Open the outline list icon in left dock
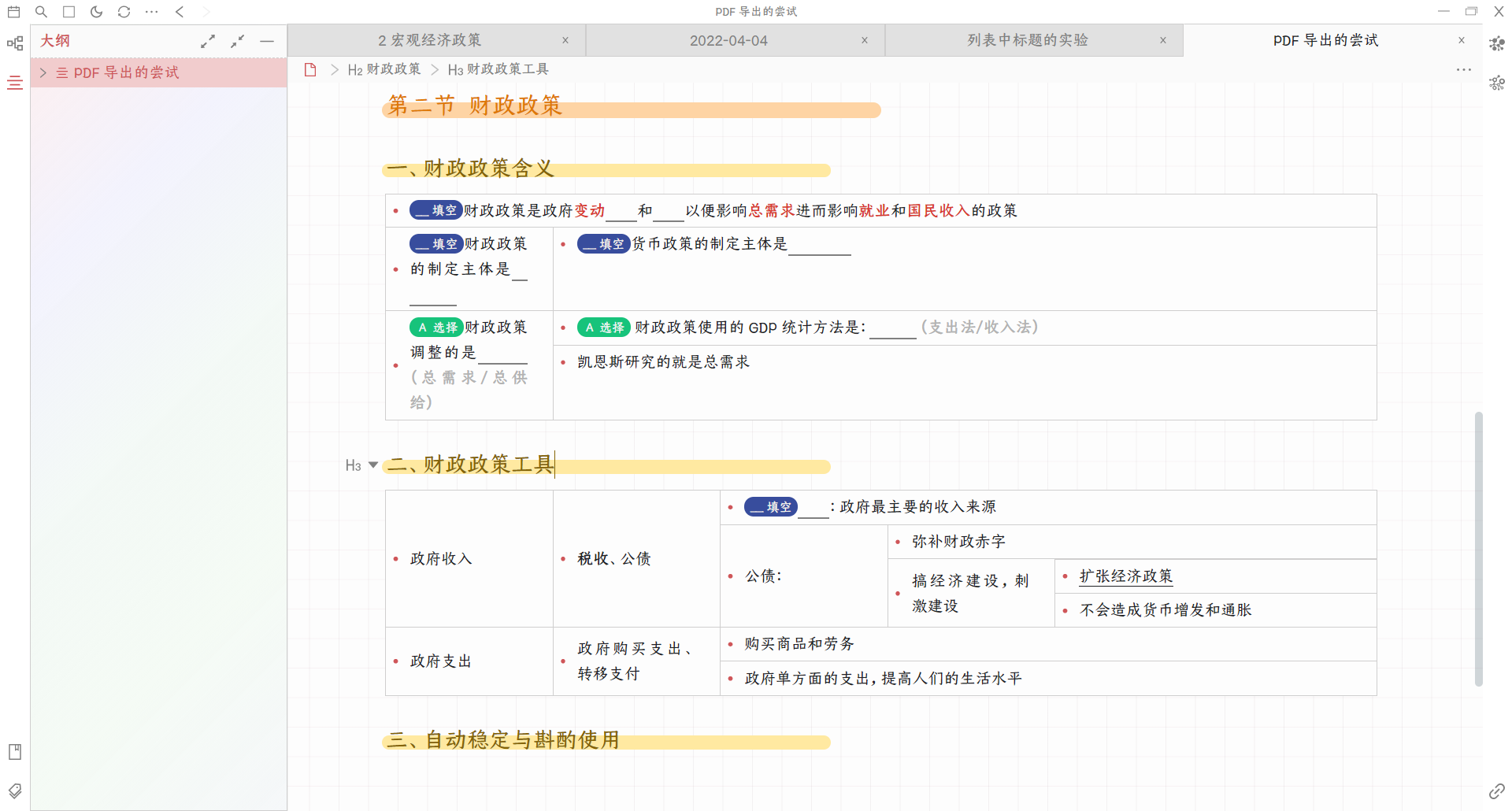1512x811 pixels. (x=15, y=83)
